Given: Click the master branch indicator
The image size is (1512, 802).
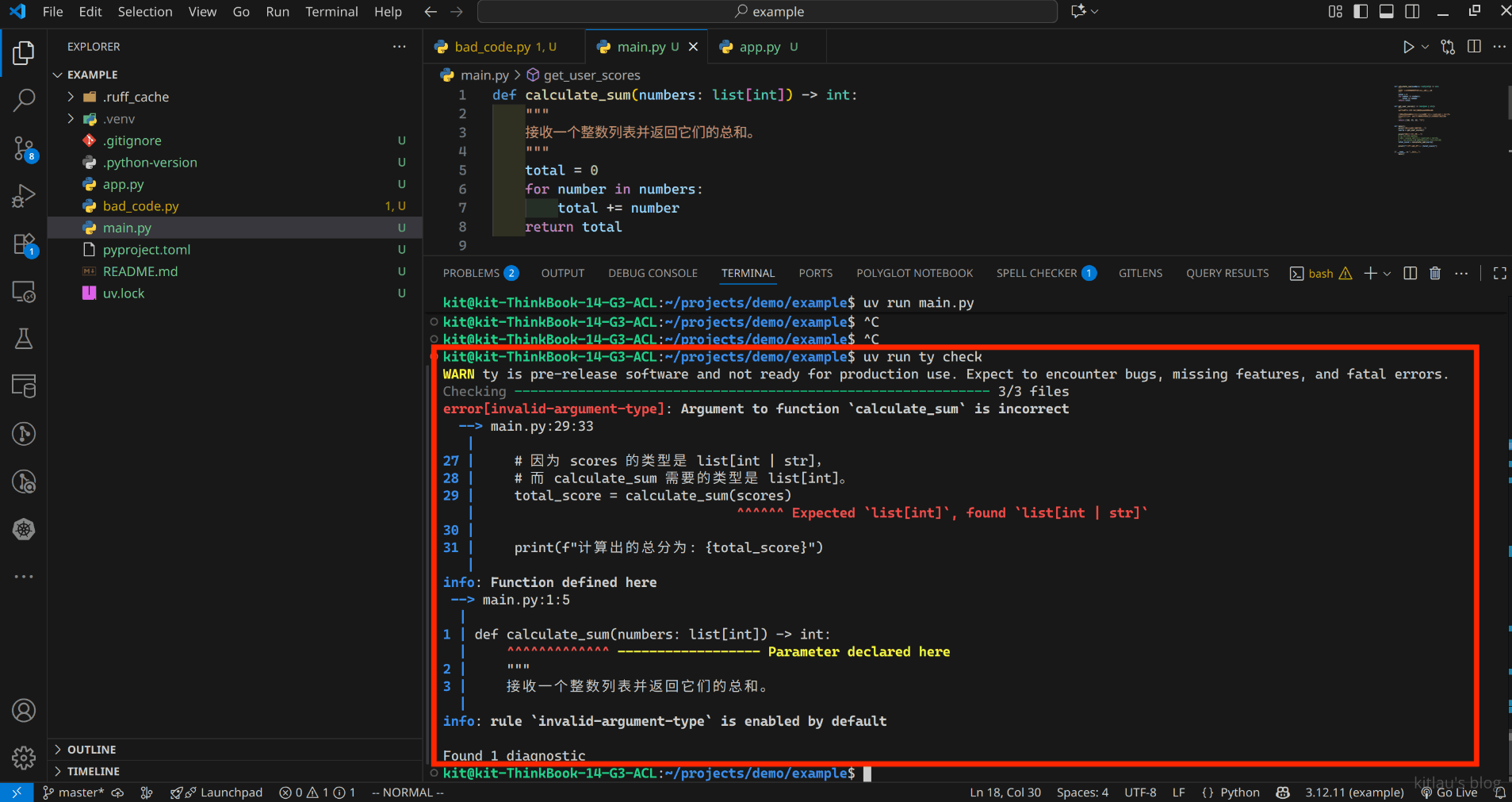Looking at the screenshot, I should pos(74,792).
